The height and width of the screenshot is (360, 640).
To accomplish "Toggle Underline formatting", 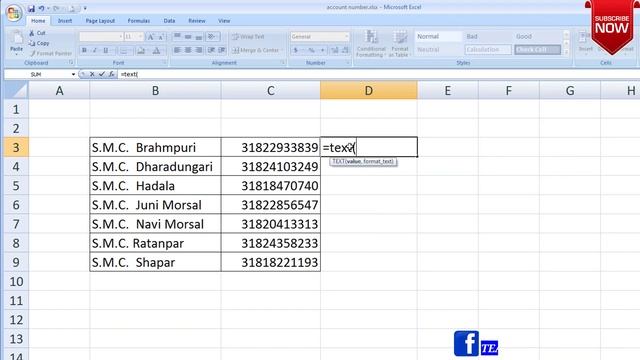I will tap(106, 51).
